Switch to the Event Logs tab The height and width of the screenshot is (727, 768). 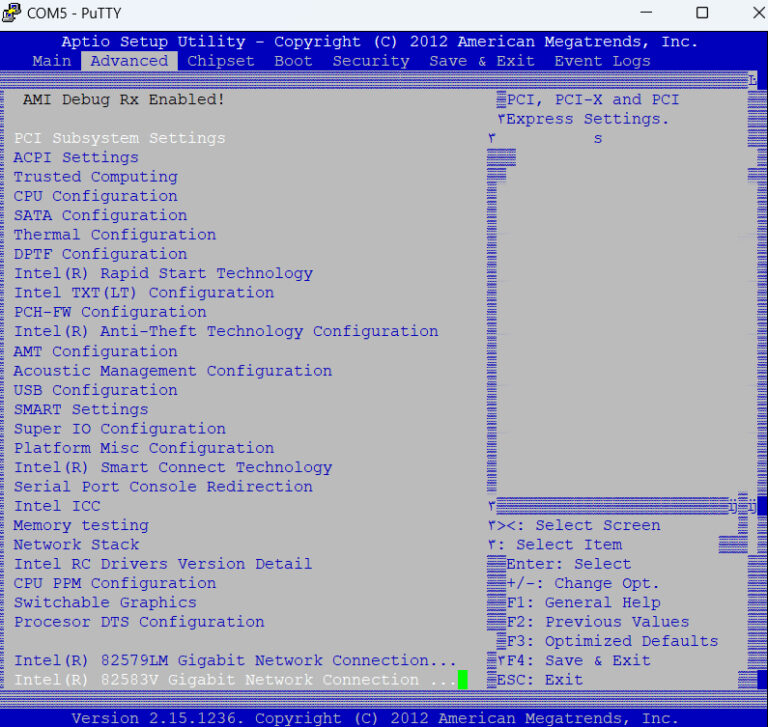pyautogui.click(x=602, y=61)
